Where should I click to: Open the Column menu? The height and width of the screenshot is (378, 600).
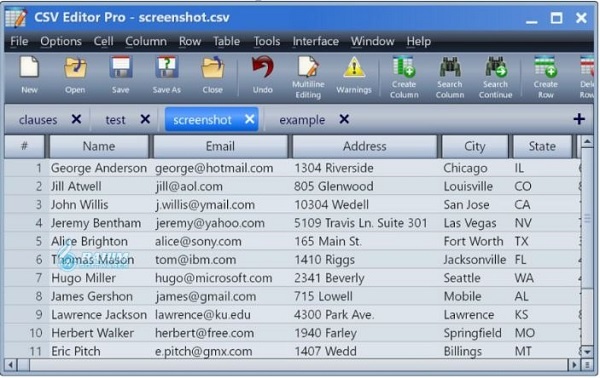(146, 41)
